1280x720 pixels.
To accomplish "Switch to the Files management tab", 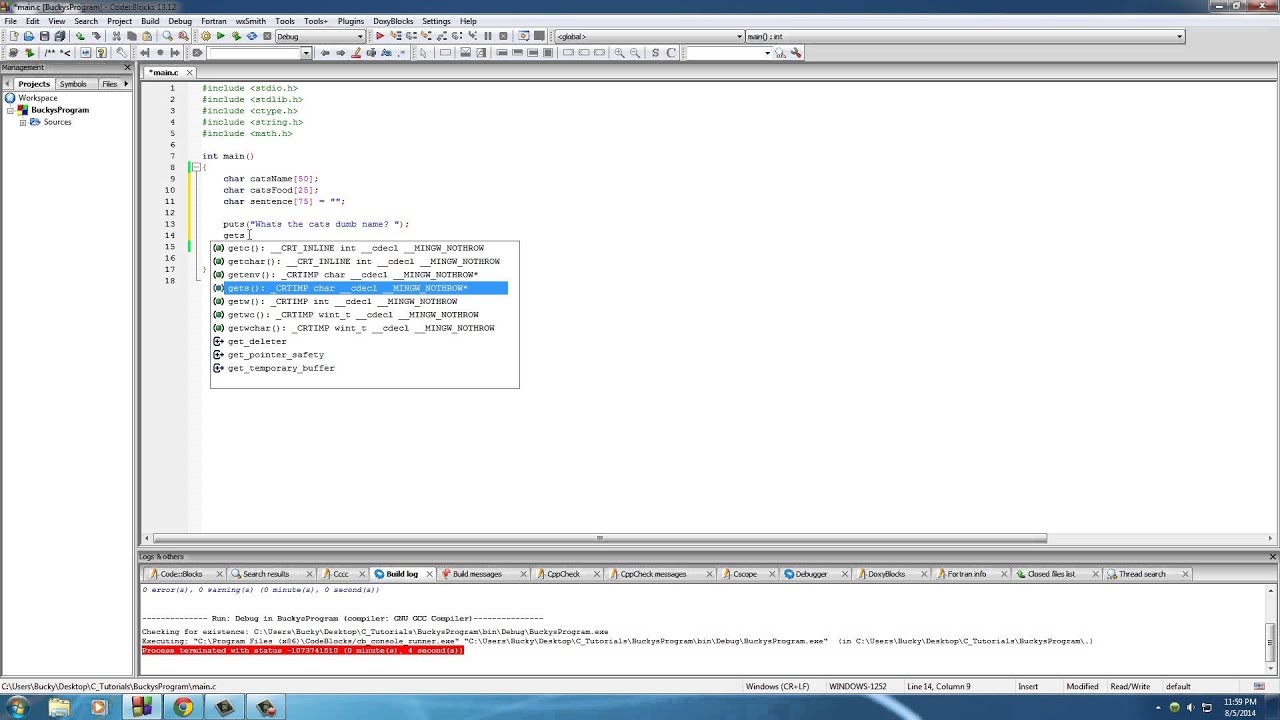I will tap(109, 84).
